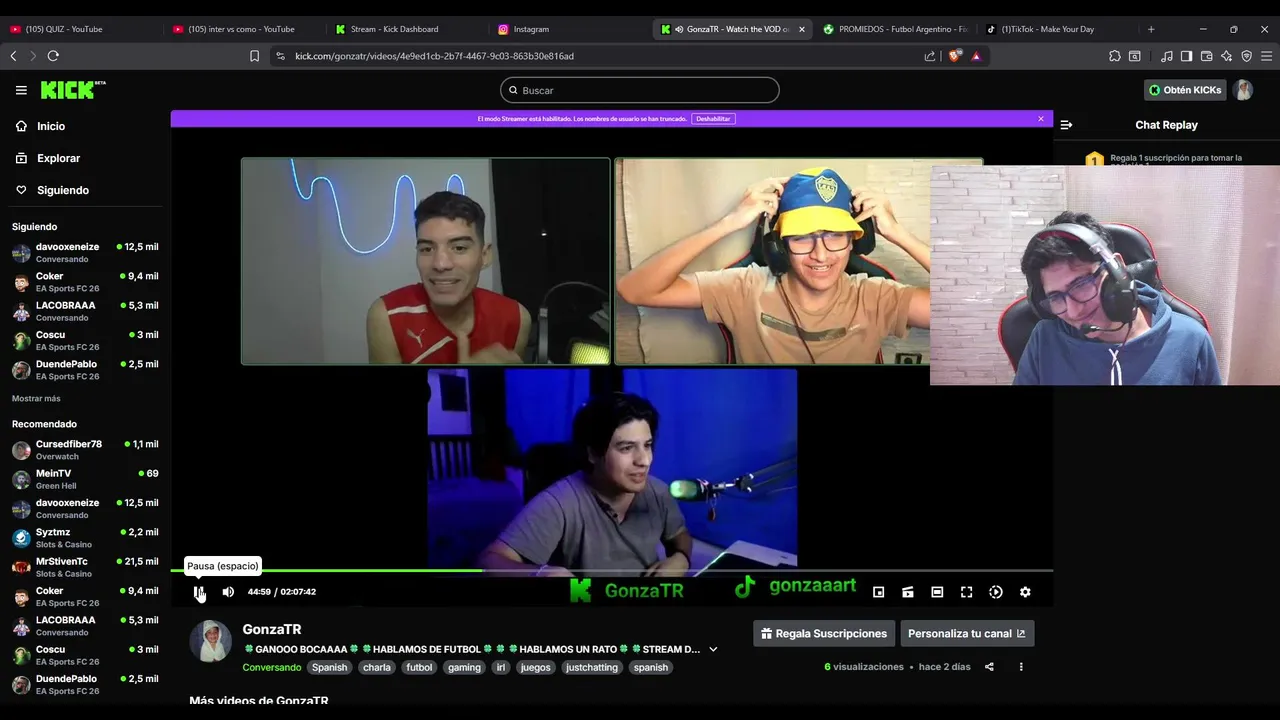
Task: Switch to TikTok browser tab
Action: (1057, 29)
